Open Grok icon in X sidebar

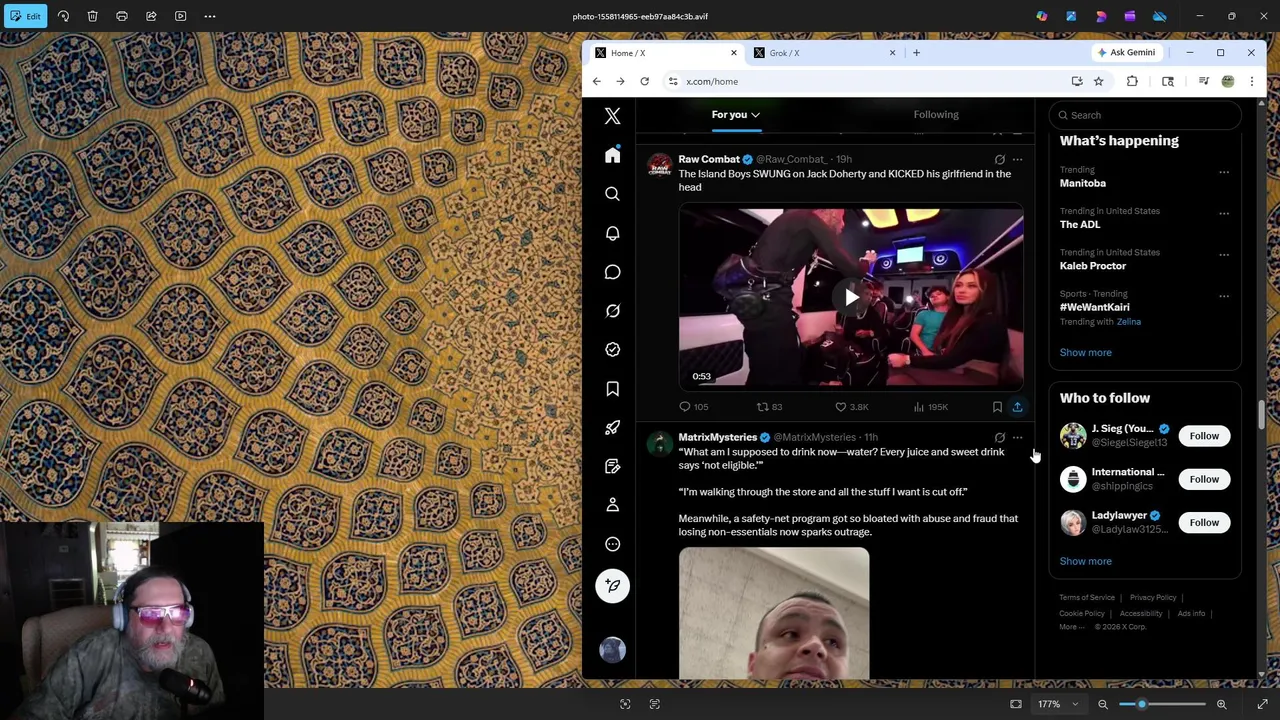coord(612,311)
